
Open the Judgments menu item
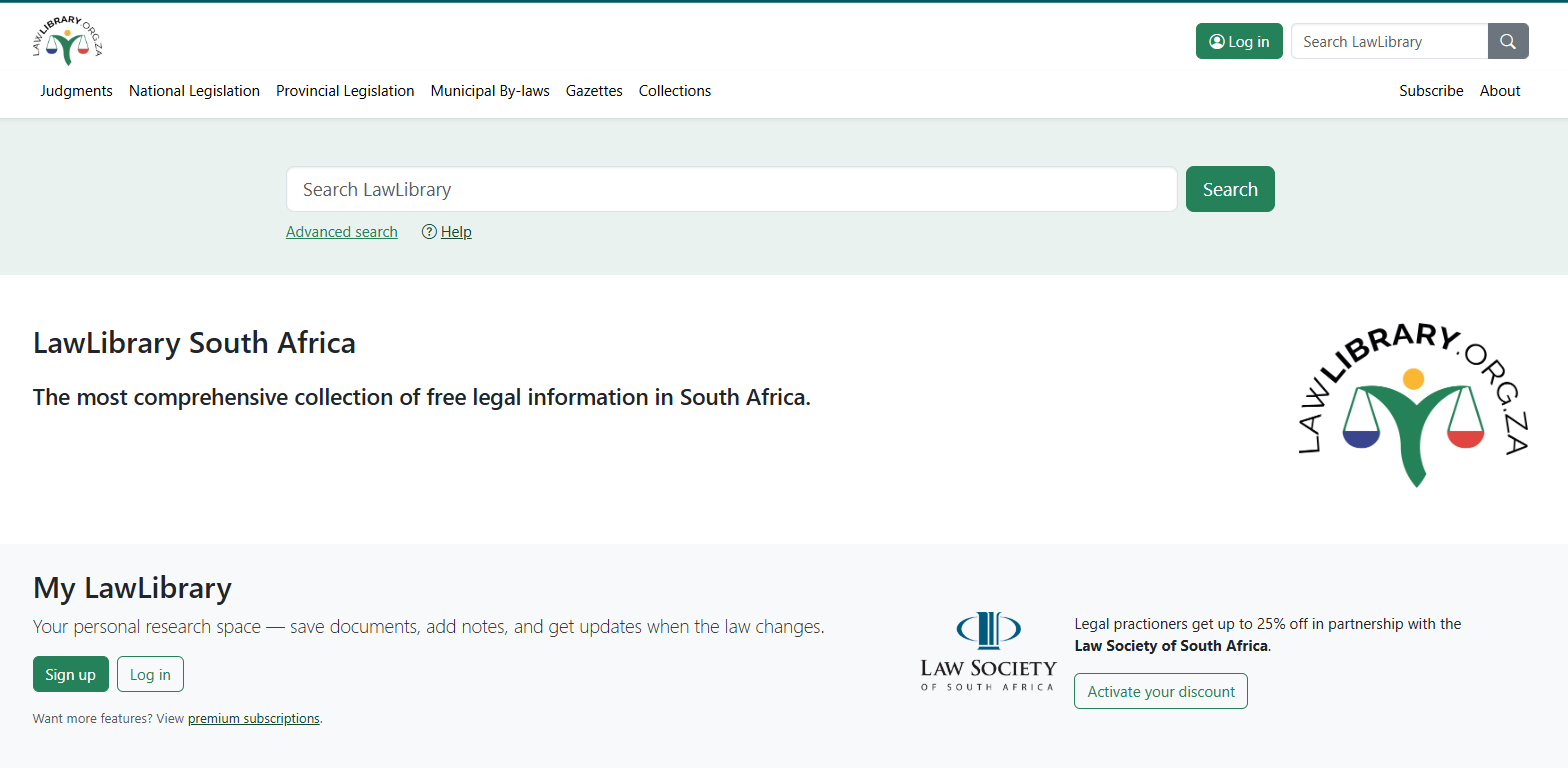(76, 91)
